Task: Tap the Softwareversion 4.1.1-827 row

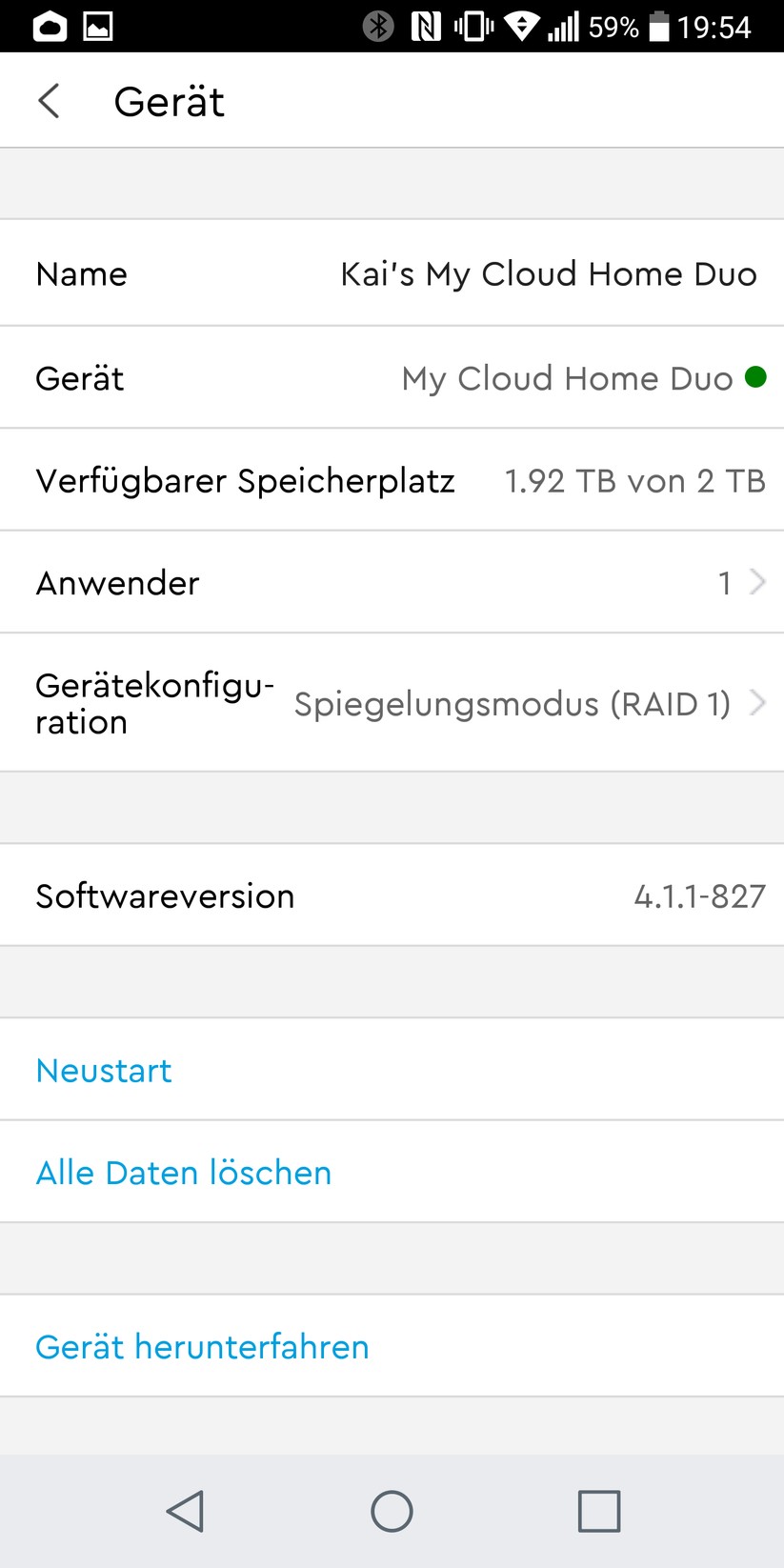Action: click(392, 895)
